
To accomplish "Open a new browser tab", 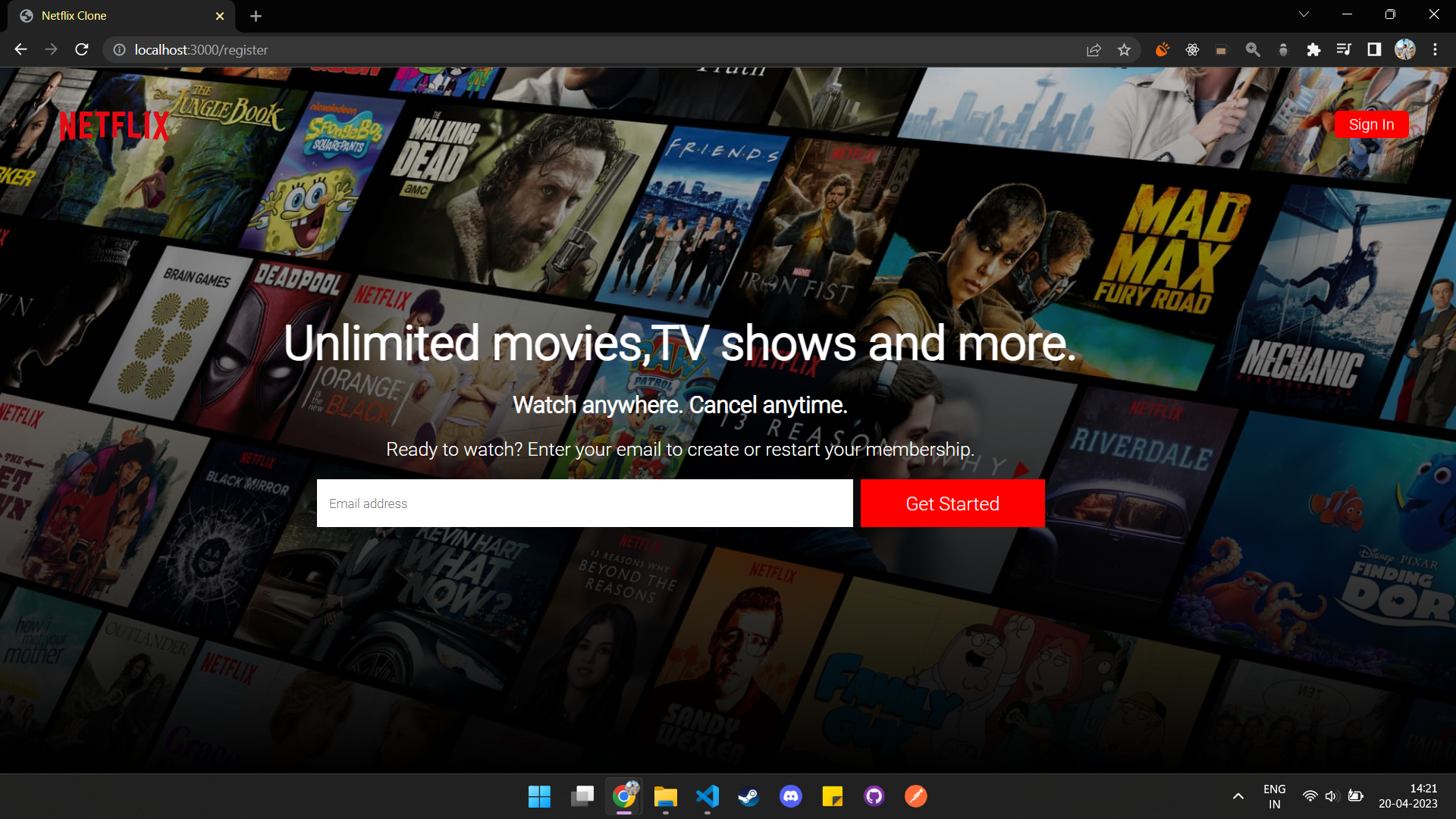I will [x=256, y=16].
